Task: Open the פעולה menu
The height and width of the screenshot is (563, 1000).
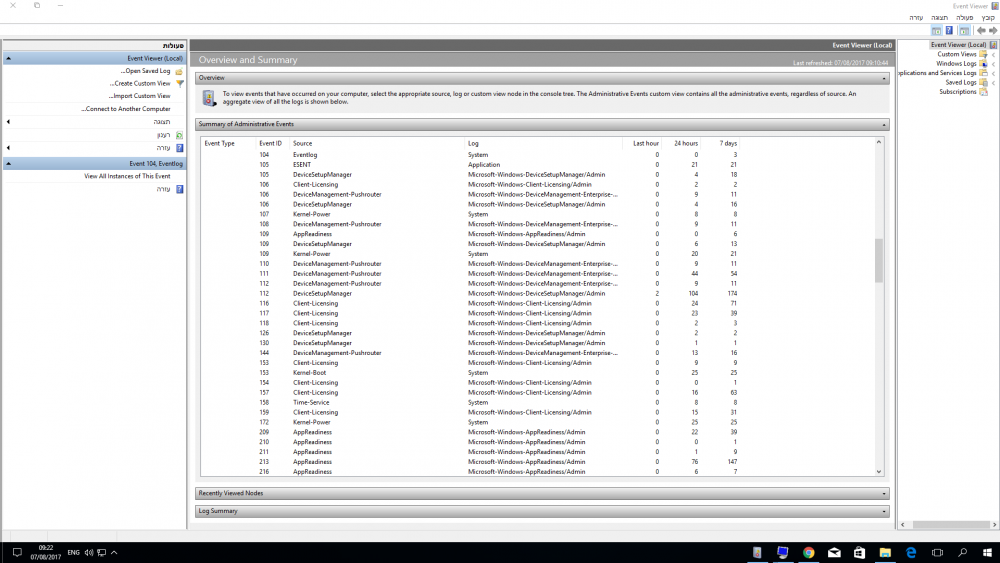Action: 964,18
